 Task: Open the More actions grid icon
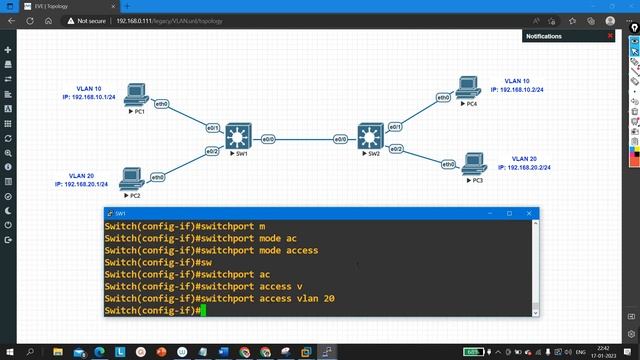coord(8,124)
